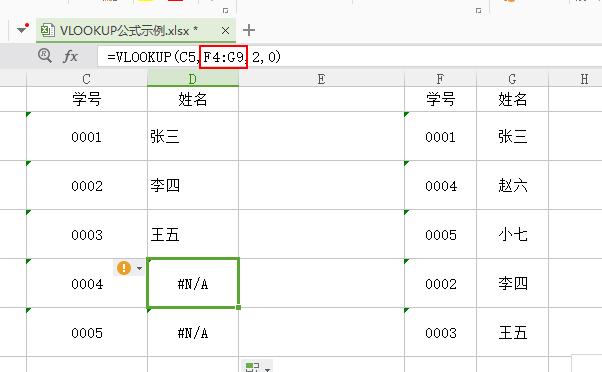Select 李四 cell in column G
Viewport: 602px width, 372px height.
coord(513,283)
